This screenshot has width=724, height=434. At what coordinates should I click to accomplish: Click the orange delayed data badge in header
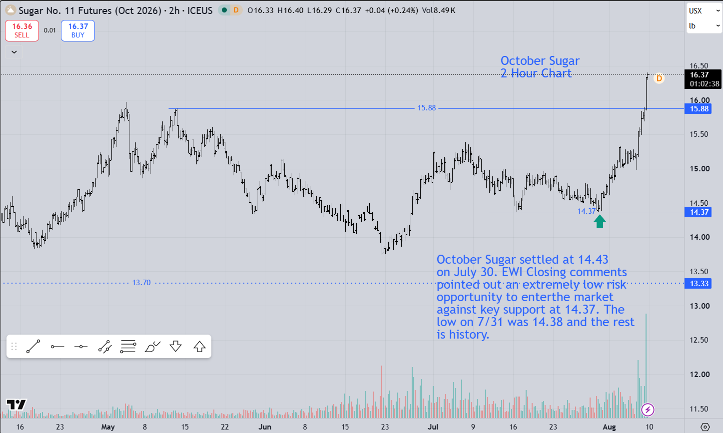236,10
